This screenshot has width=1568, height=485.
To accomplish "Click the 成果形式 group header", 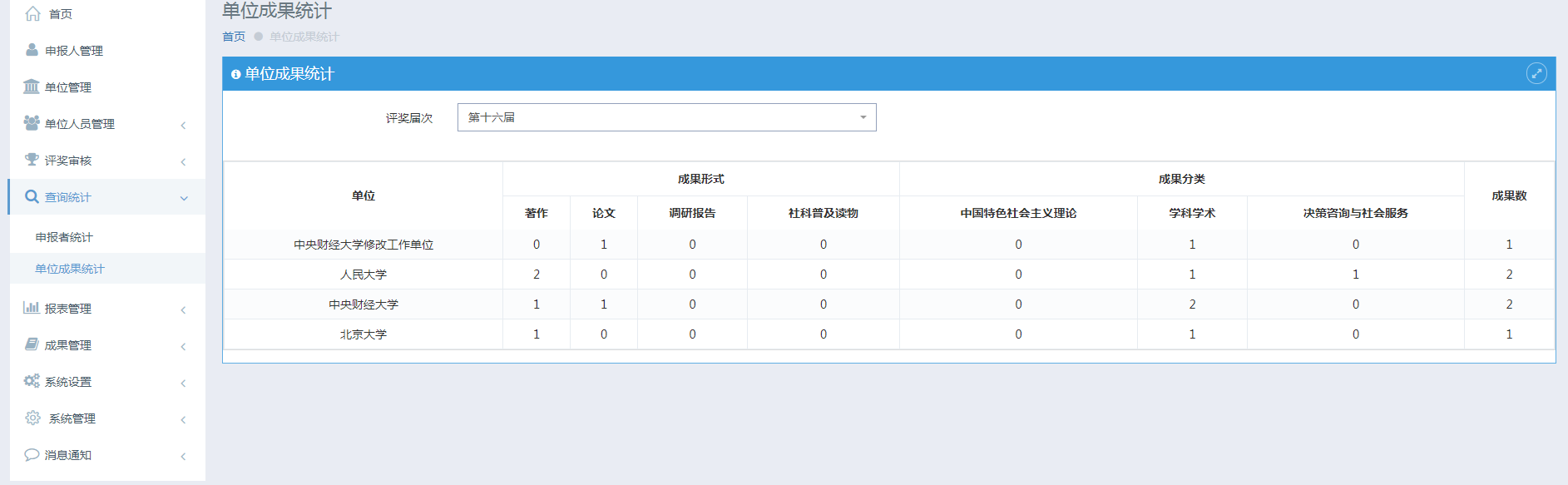I will point(701,179).
